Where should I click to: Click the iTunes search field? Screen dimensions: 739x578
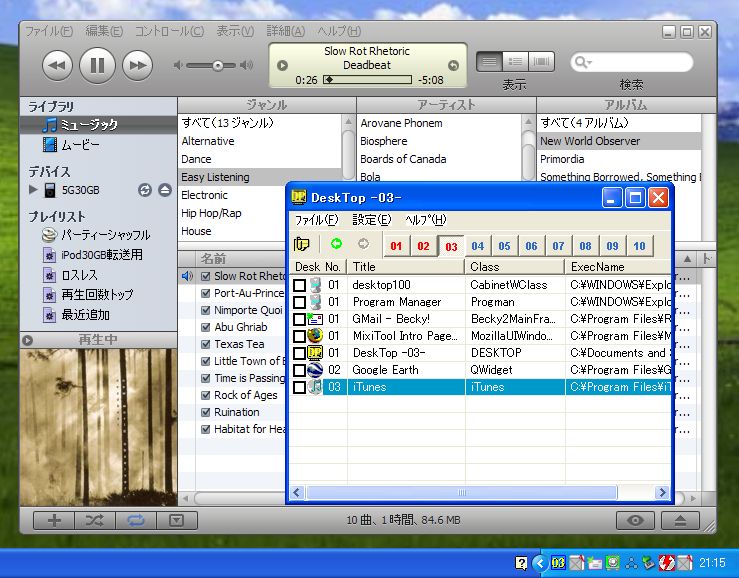point(632,62)
